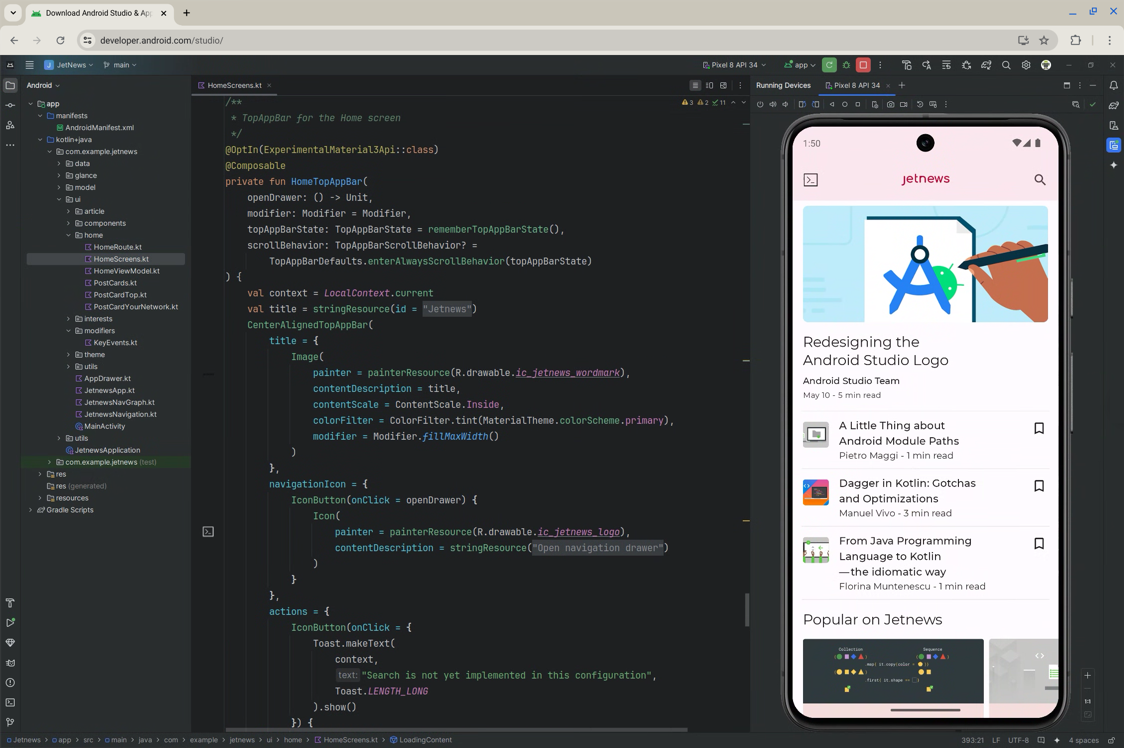Open the Terminal tool window
Screen dimensions: 1124x748
coord(10,701)
